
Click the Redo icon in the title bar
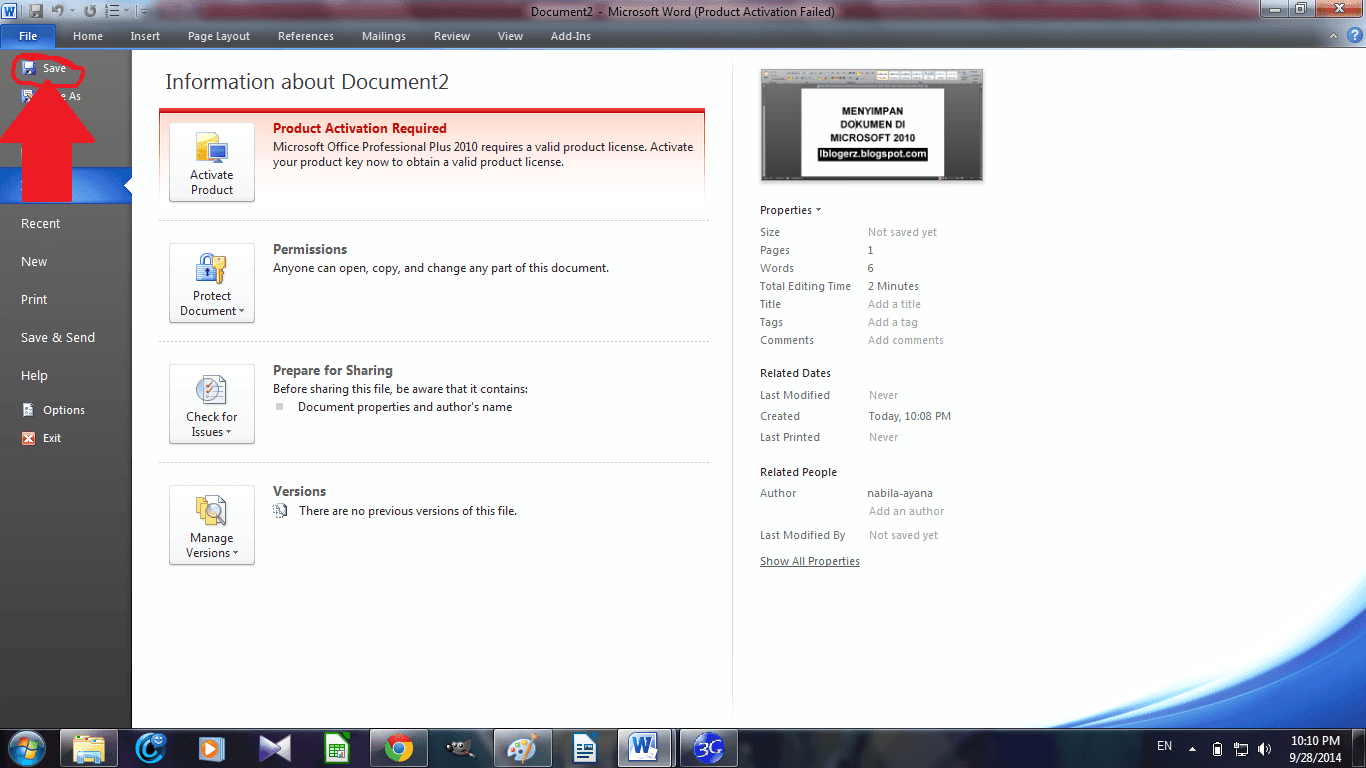point(90,11)
